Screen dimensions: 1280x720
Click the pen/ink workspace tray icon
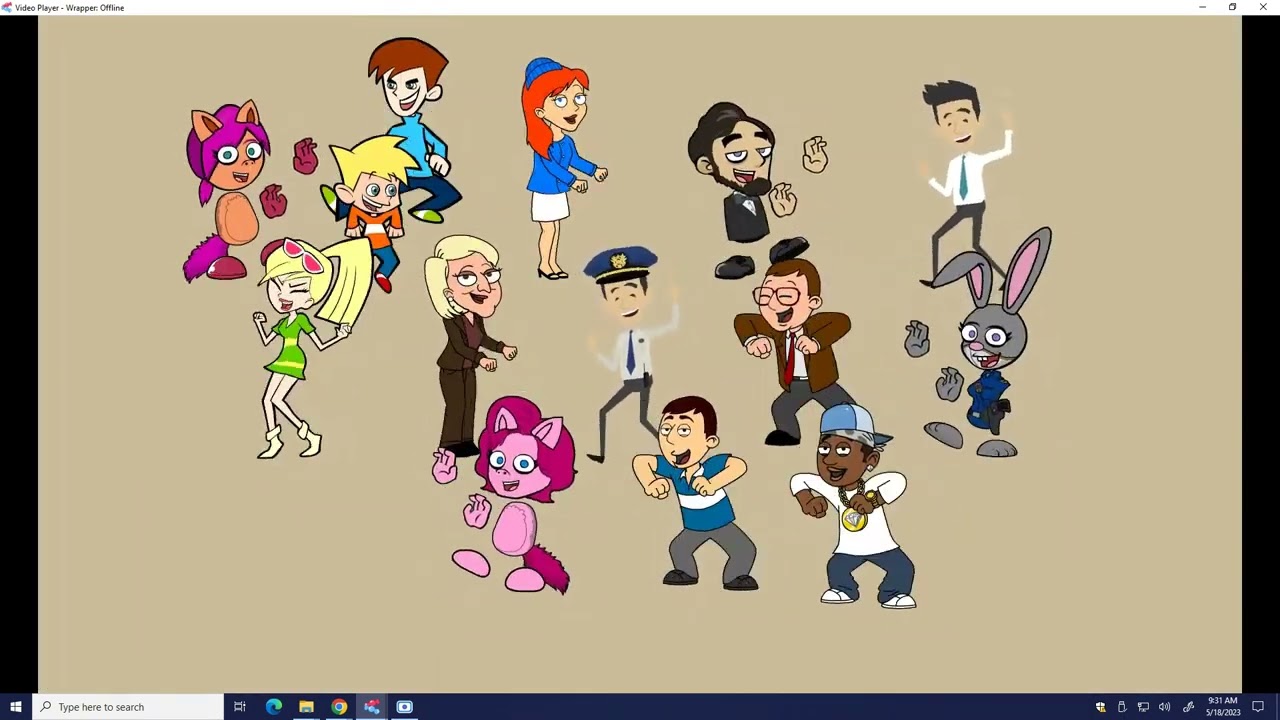coord(1188,707)
